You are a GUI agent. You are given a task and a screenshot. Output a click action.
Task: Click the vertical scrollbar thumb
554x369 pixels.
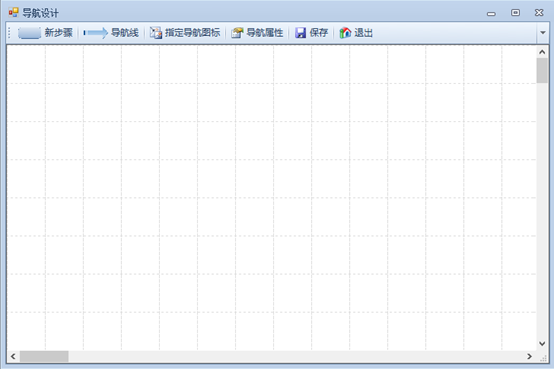point(542,71)
